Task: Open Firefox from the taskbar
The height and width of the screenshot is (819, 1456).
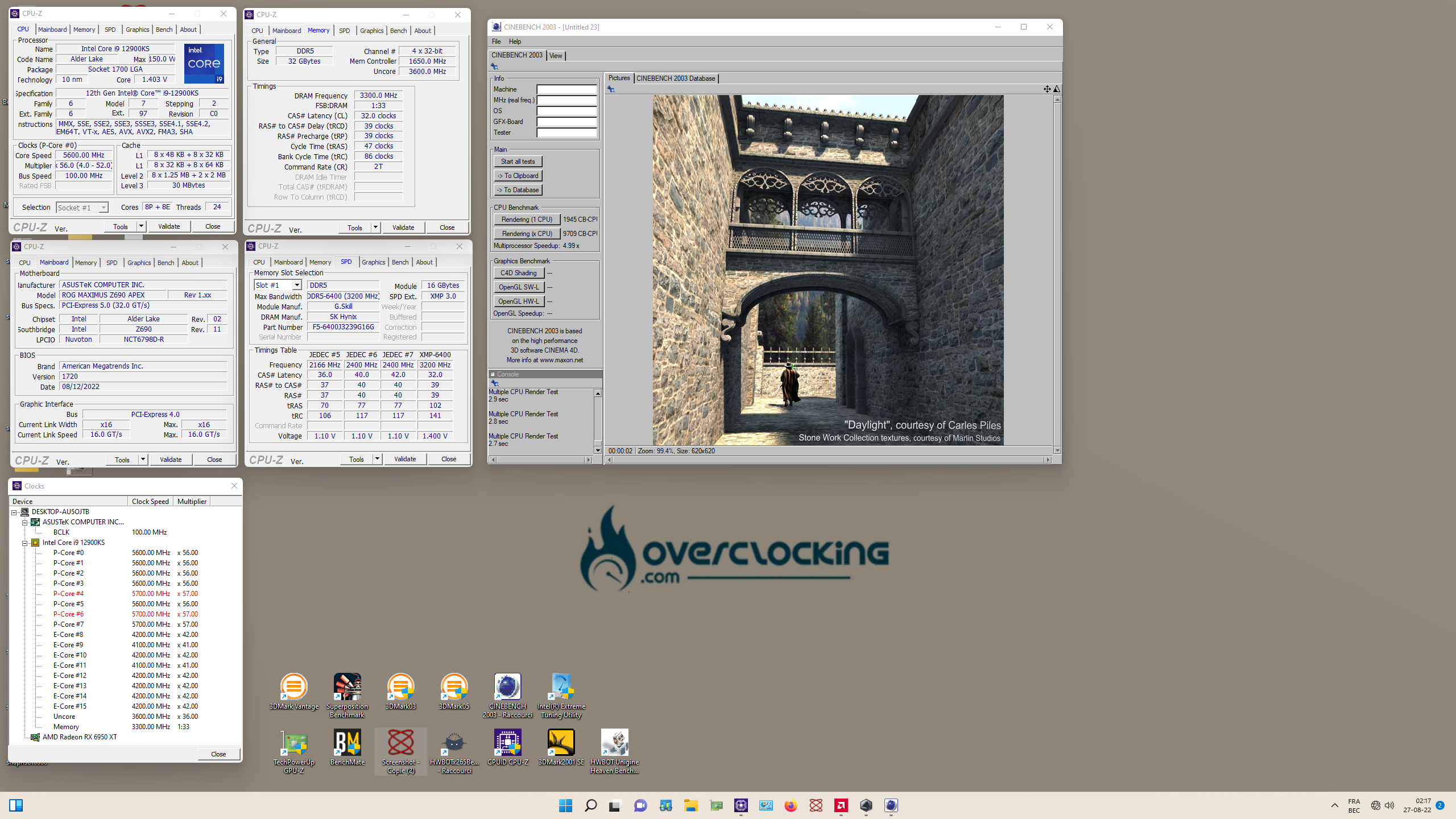Action: click(791, 805)
